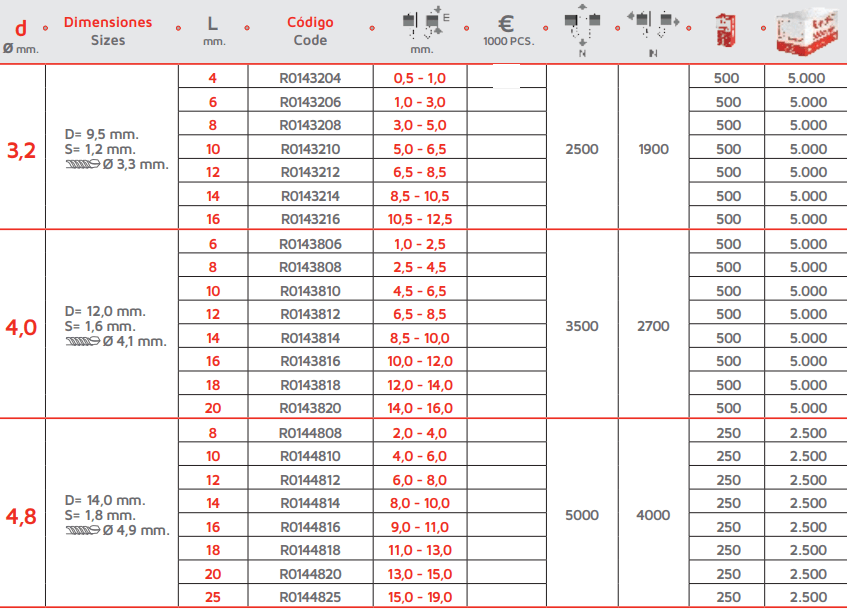
Task: Select code R0143216
Action: click(310, 219)
